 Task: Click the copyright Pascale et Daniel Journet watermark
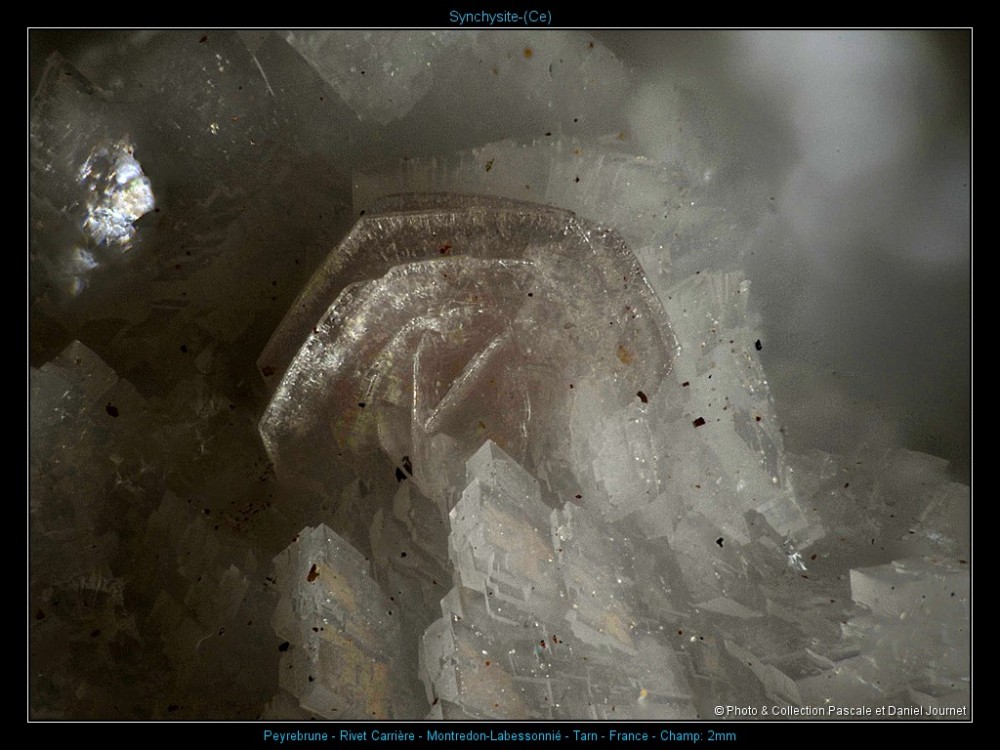tap(840, 711)
